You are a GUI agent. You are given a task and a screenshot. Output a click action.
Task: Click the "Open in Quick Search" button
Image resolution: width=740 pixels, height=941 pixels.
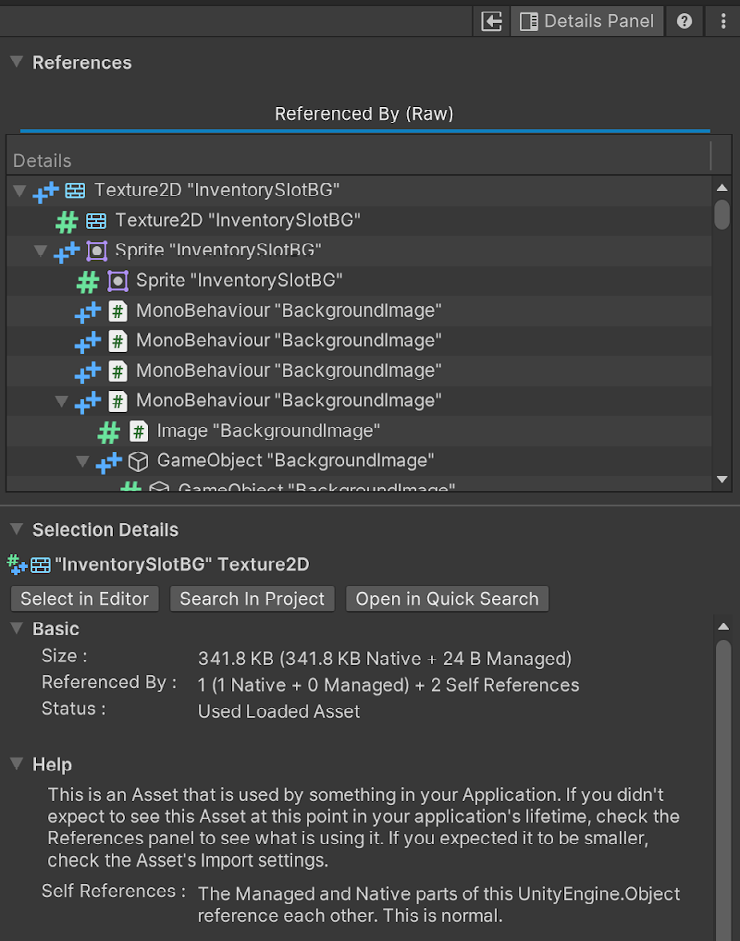pos(447,598)
